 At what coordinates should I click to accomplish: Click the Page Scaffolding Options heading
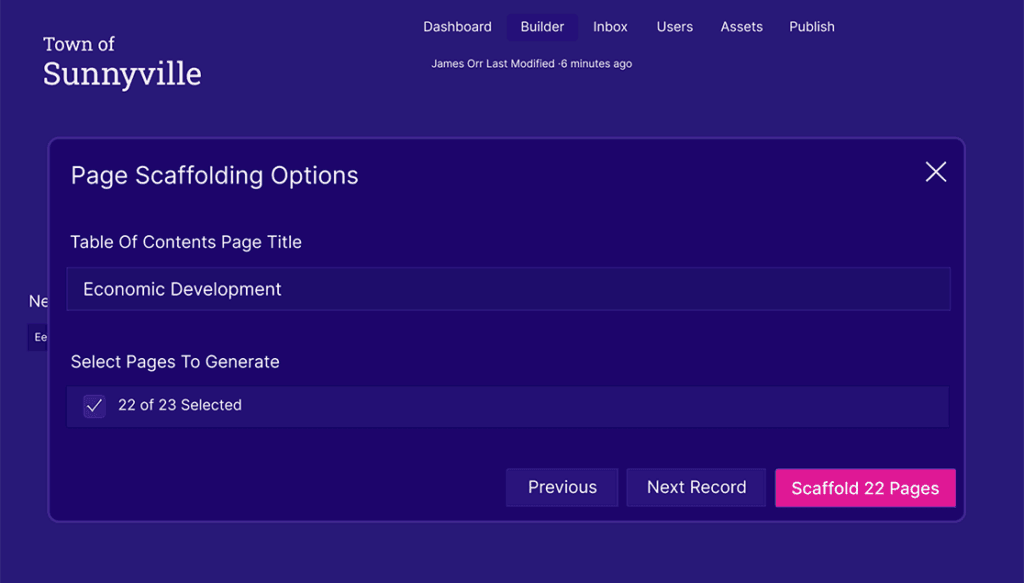pyautogui.click(x=214, y=176)
